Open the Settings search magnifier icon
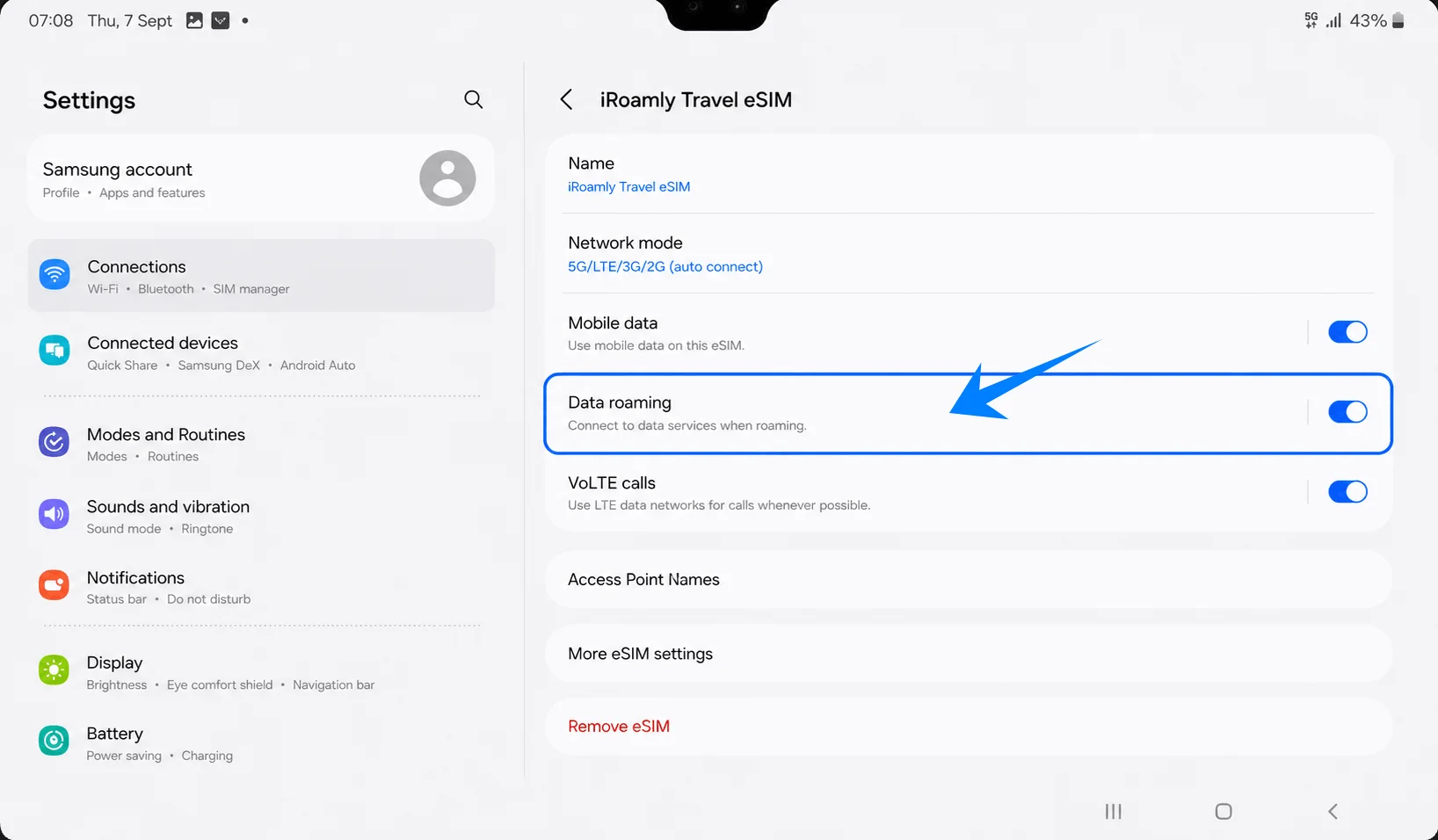 coord(473,99)
